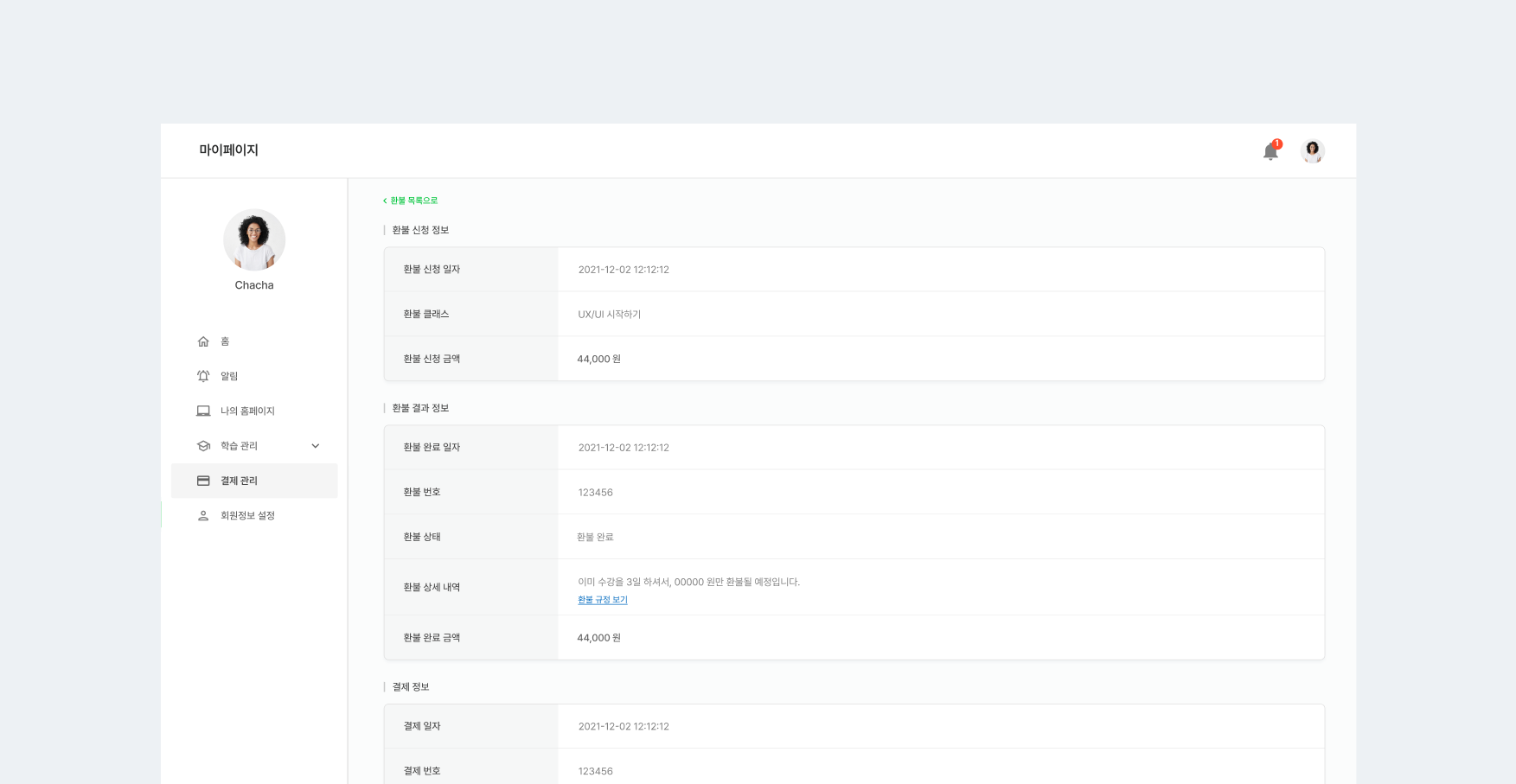Click the 마이페이지 header title

pyautogui.click(x=228, y=150)
